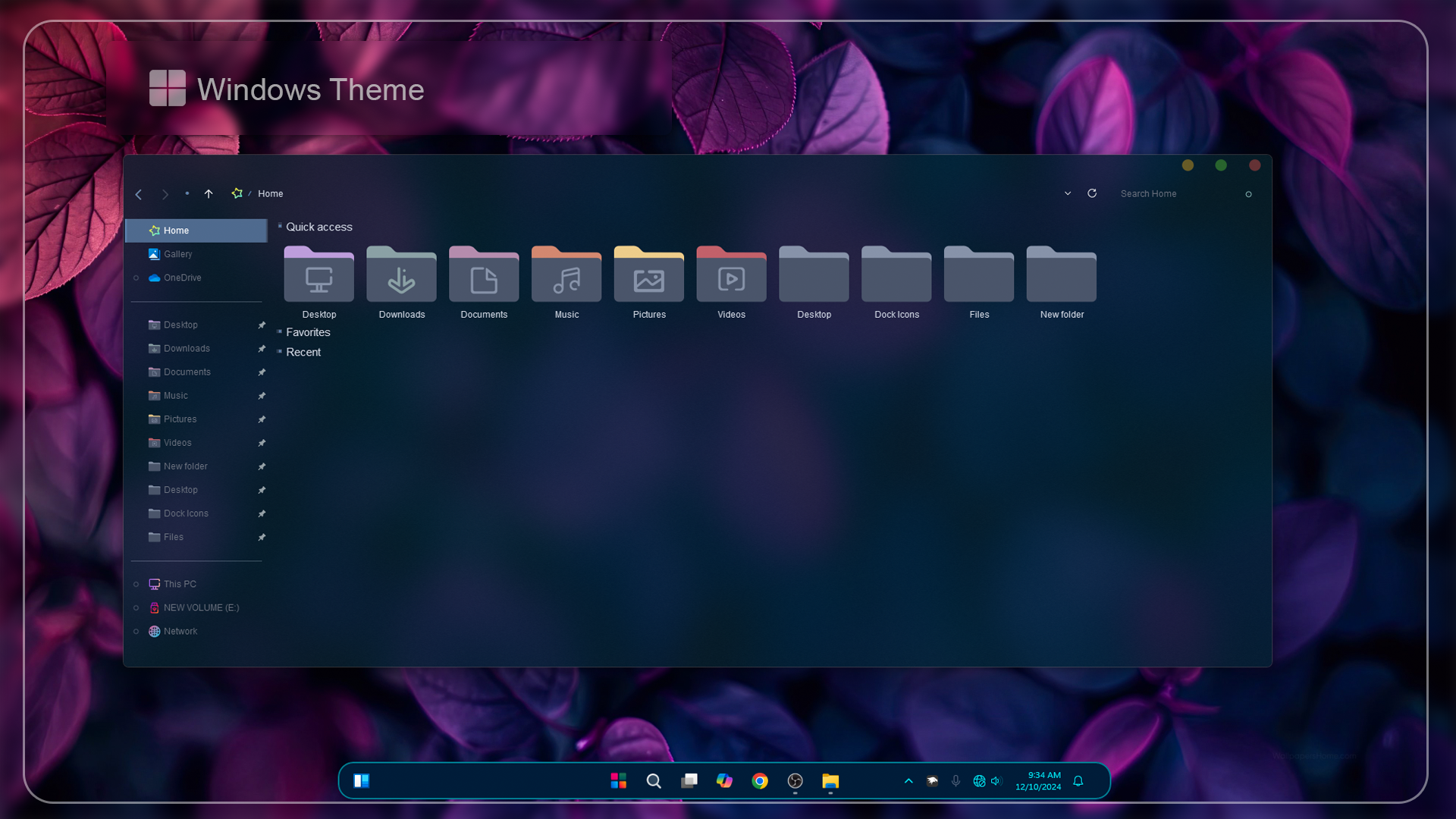The height and width of the screenshot is (819, 1456).
Task: Refresh the Home view
Action: coord(1092,193)
